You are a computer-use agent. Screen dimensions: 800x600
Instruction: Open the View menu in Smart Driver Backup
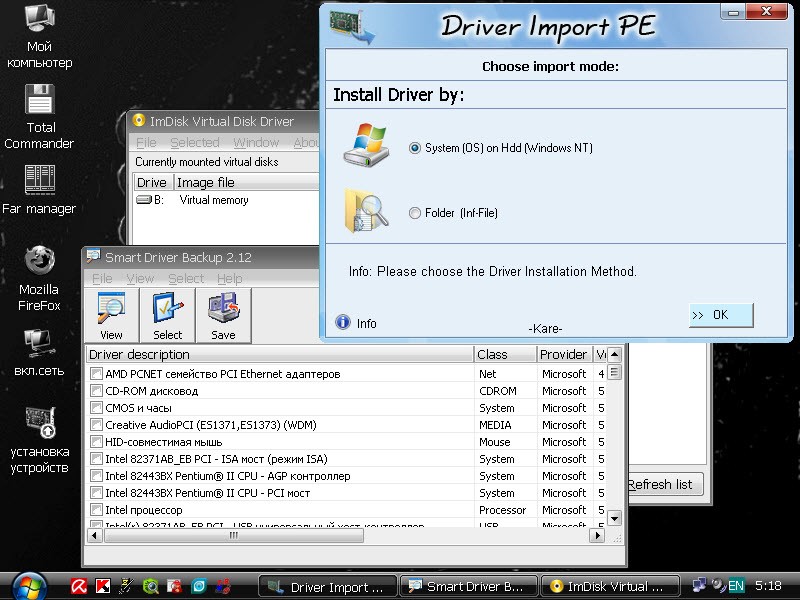coord(140,279)
